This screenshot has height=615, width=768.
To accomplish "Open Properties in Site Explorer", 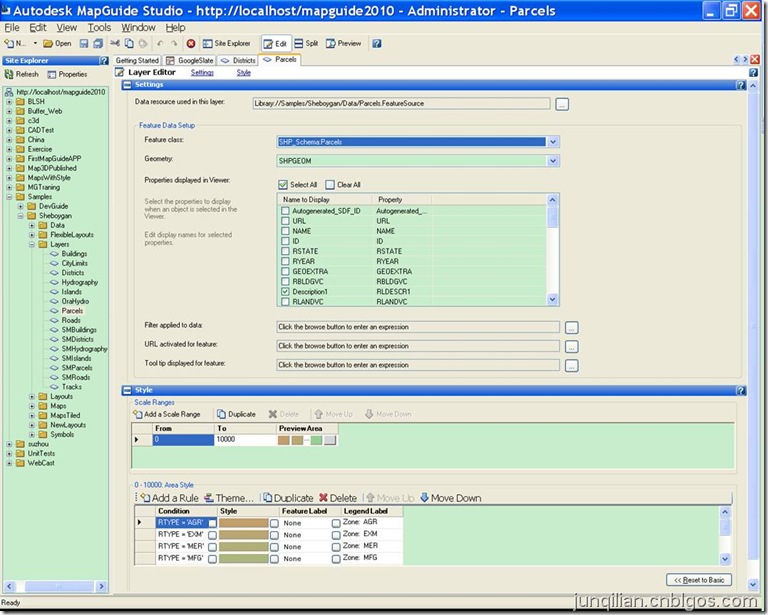I will pyautogui.click(x=67, y=74).
